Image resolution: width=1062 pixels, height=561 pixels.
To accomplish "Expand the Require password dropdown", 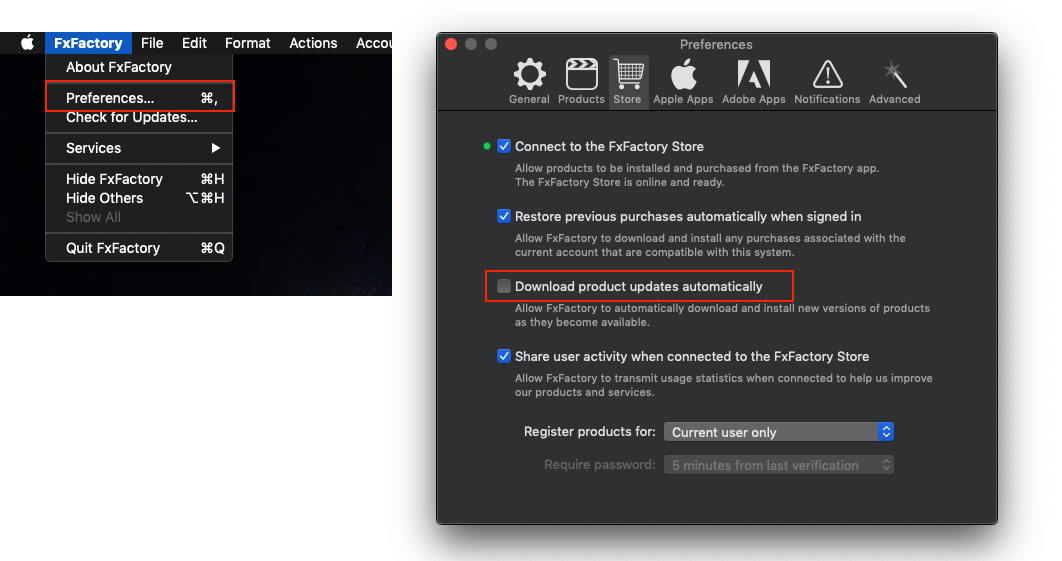I will point(778,465).
